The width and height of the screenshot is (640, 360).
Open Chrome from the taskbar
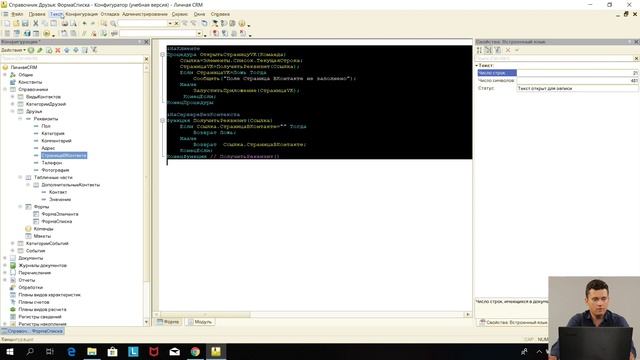pyautogui.click(x=195, y=351)
